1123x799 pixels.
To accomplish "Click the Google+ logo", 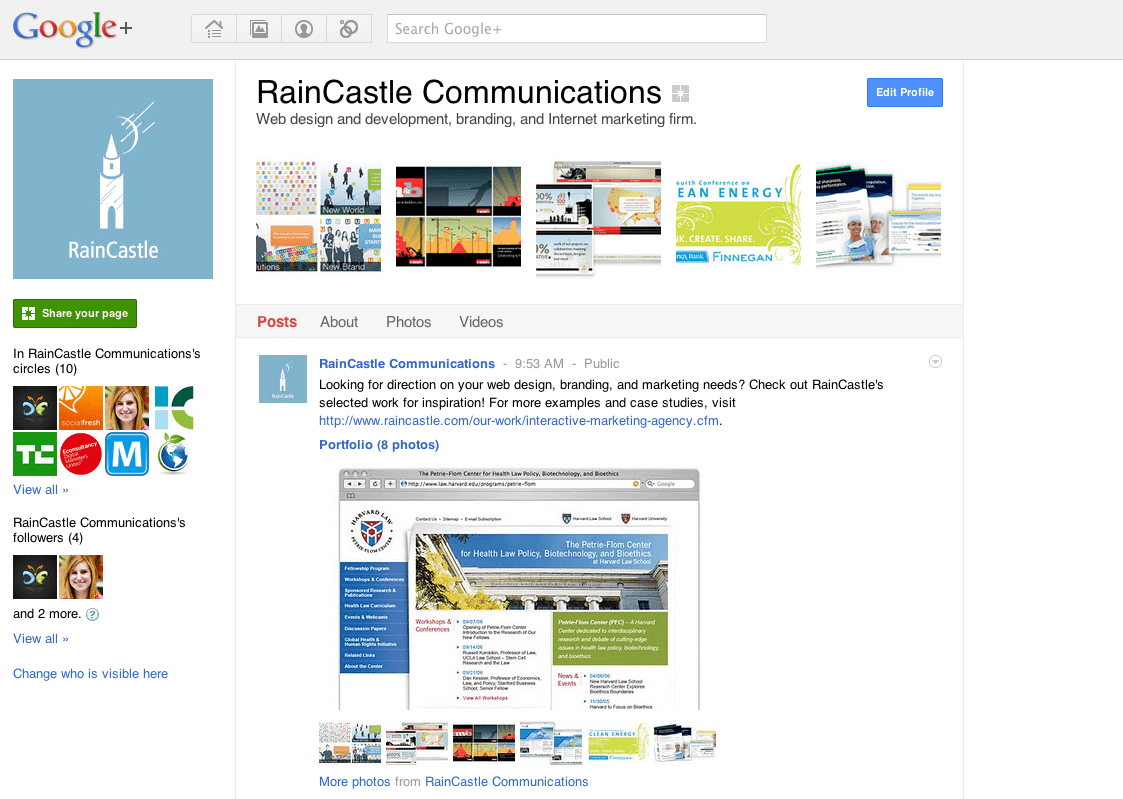I will point(72,29).
